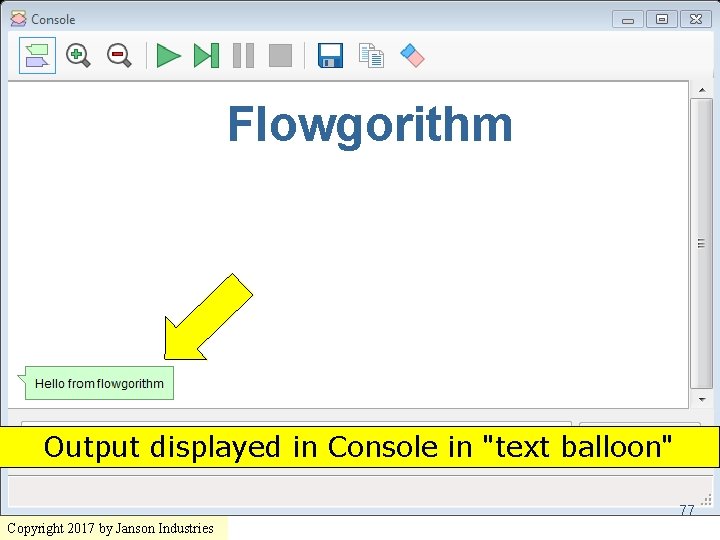This screenshot has width=720, height=540.
Task: Maximize the Console window
Action: 662,19
